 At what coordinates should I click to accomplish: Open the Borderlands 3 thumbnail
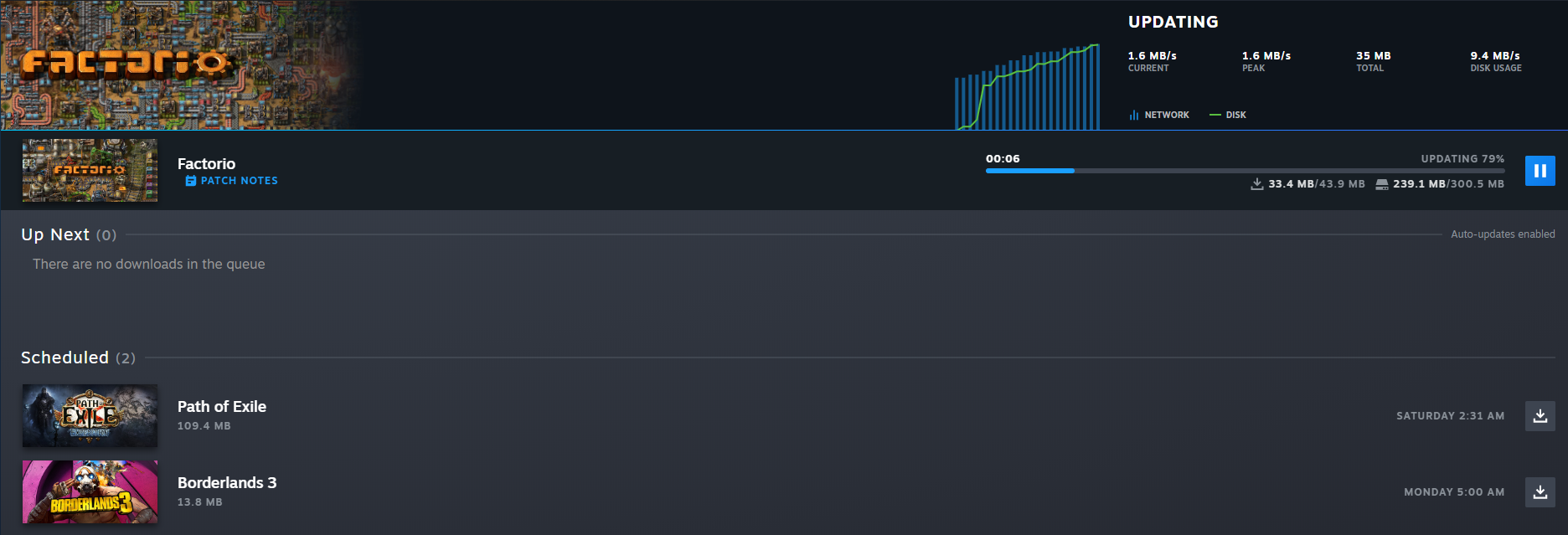pos(90,491)
